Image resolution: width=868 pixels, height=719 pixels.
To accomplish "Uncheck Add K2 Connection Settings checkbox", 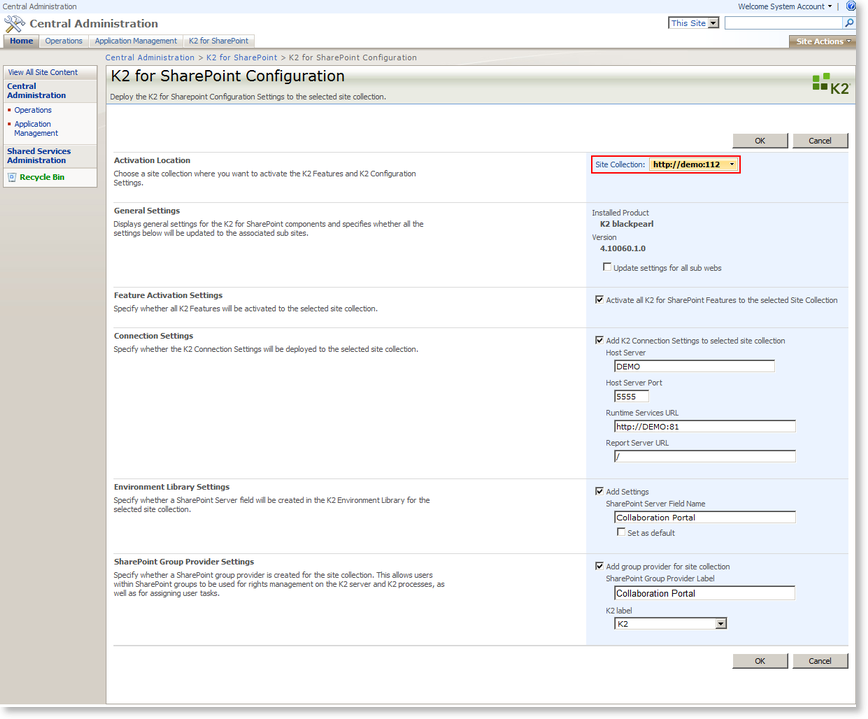I will click(x=599, y=340).
